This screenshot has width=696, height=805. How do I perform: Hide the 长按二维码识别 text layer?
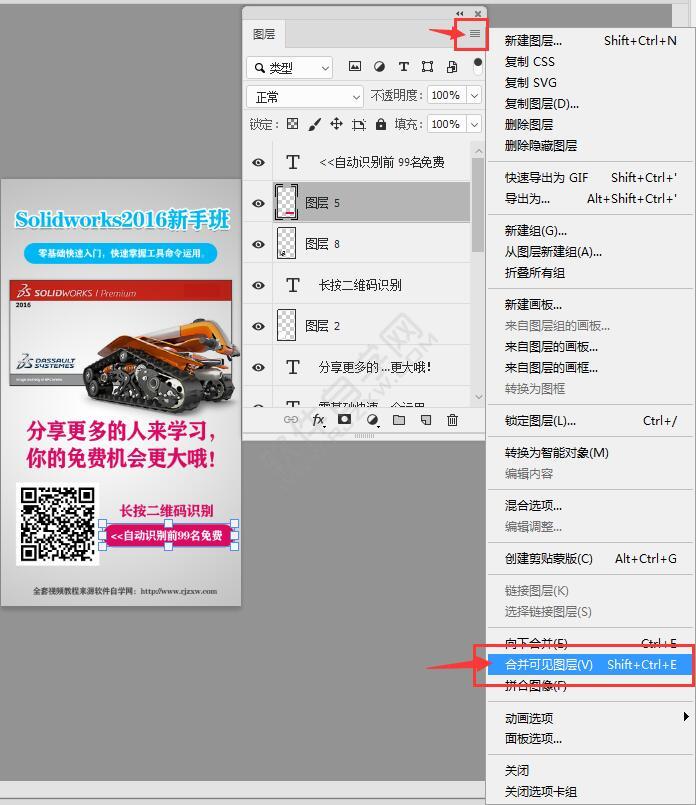pyautogui.click(x=258, y=285)
